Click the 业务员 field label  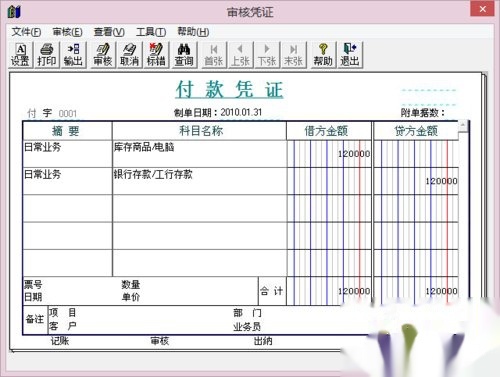point(247,327)
